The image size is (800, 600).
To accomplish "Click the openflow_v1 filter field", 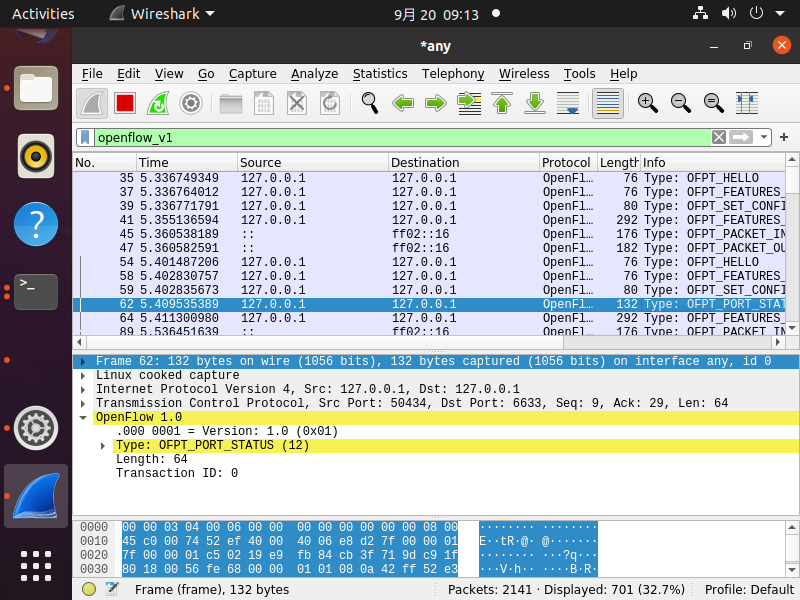I will [402, 137].
